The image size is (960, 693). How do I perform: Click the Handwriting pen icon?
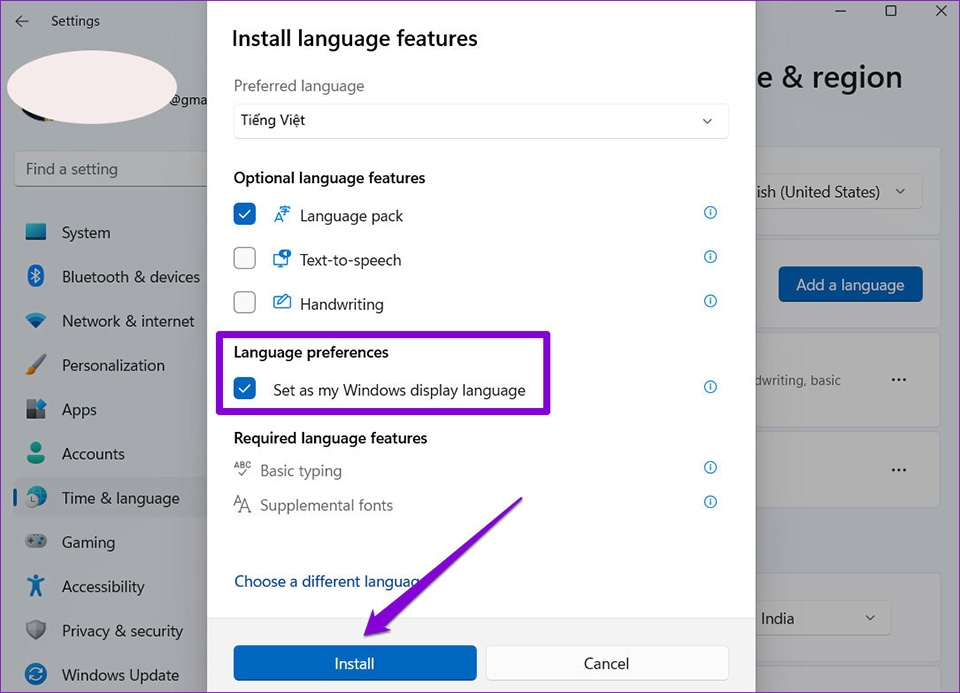point(282,302)
